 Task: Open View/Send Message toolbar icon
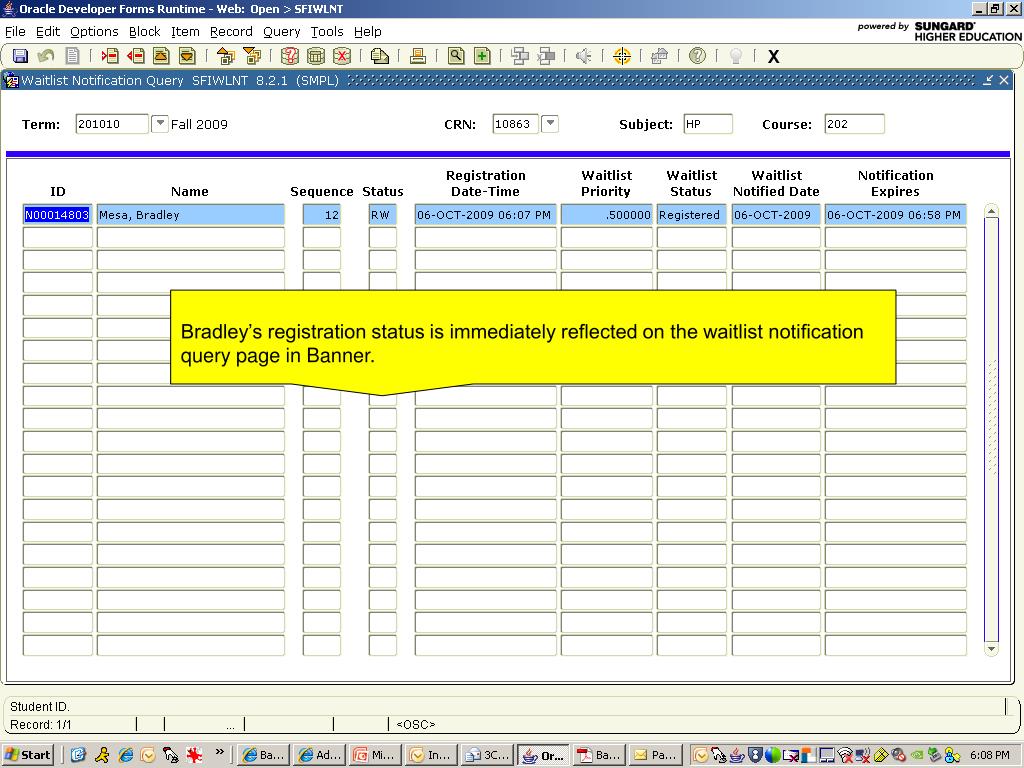(x=379, y=56)
